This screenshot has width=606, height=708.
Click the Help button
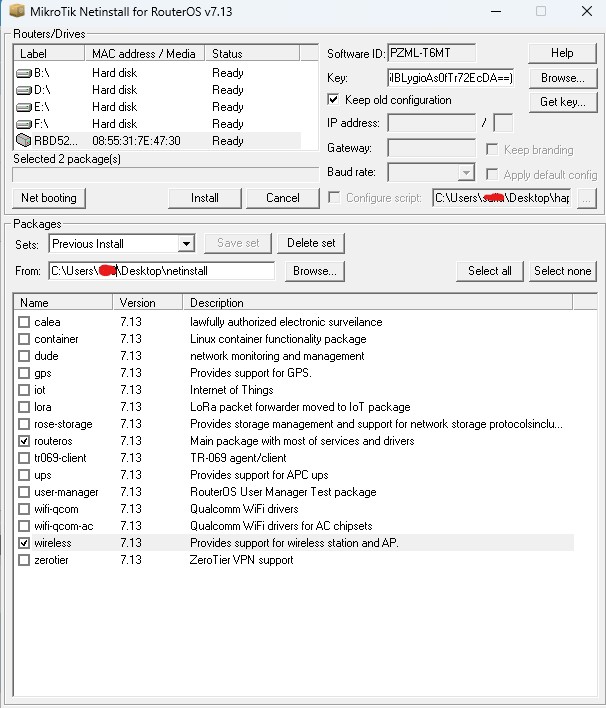coord(562,53)
